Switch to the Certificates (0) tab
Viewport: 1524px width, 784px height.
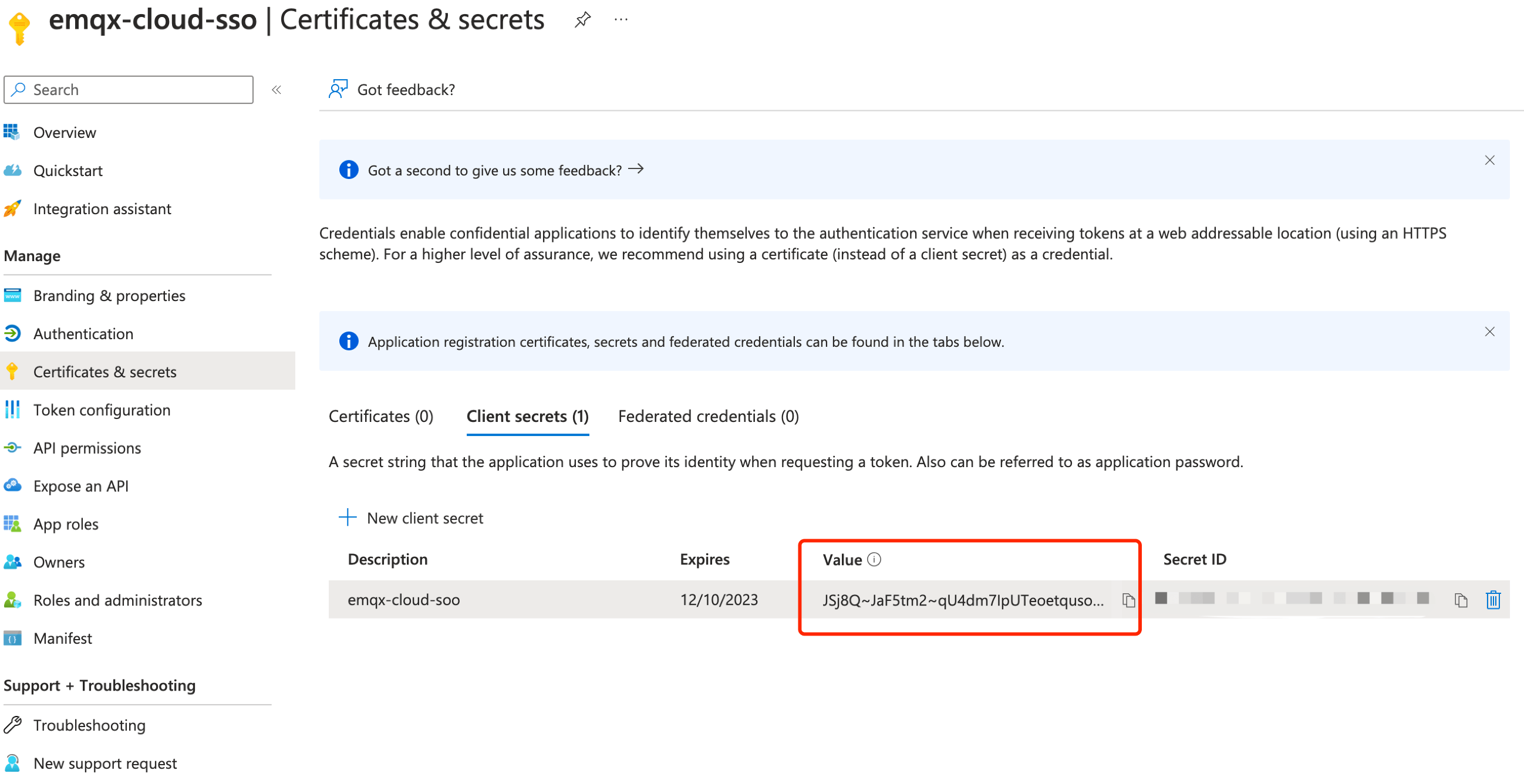coord(381,416)
